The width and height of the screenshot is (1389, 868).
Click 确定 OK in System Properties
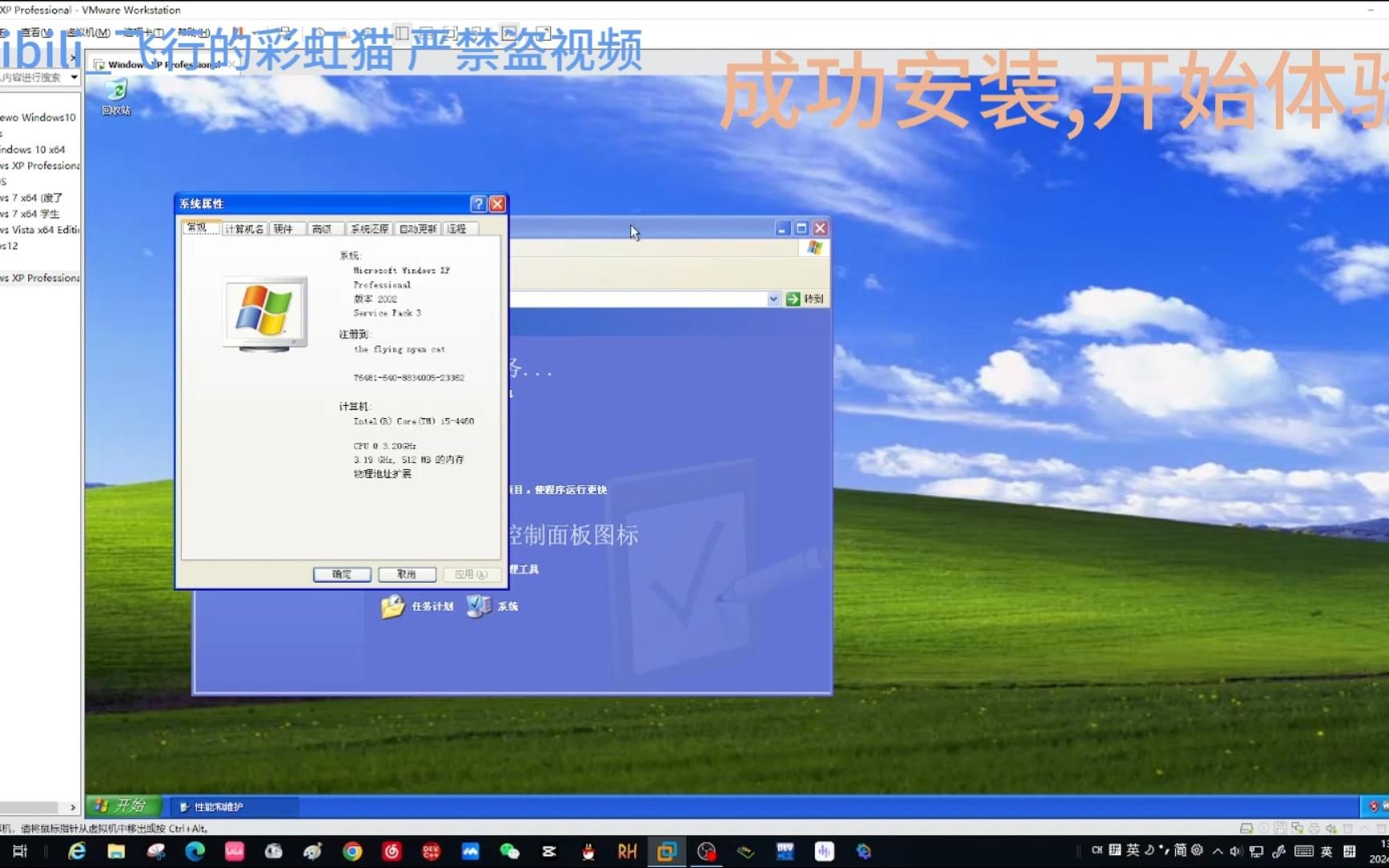pos(342,575)
